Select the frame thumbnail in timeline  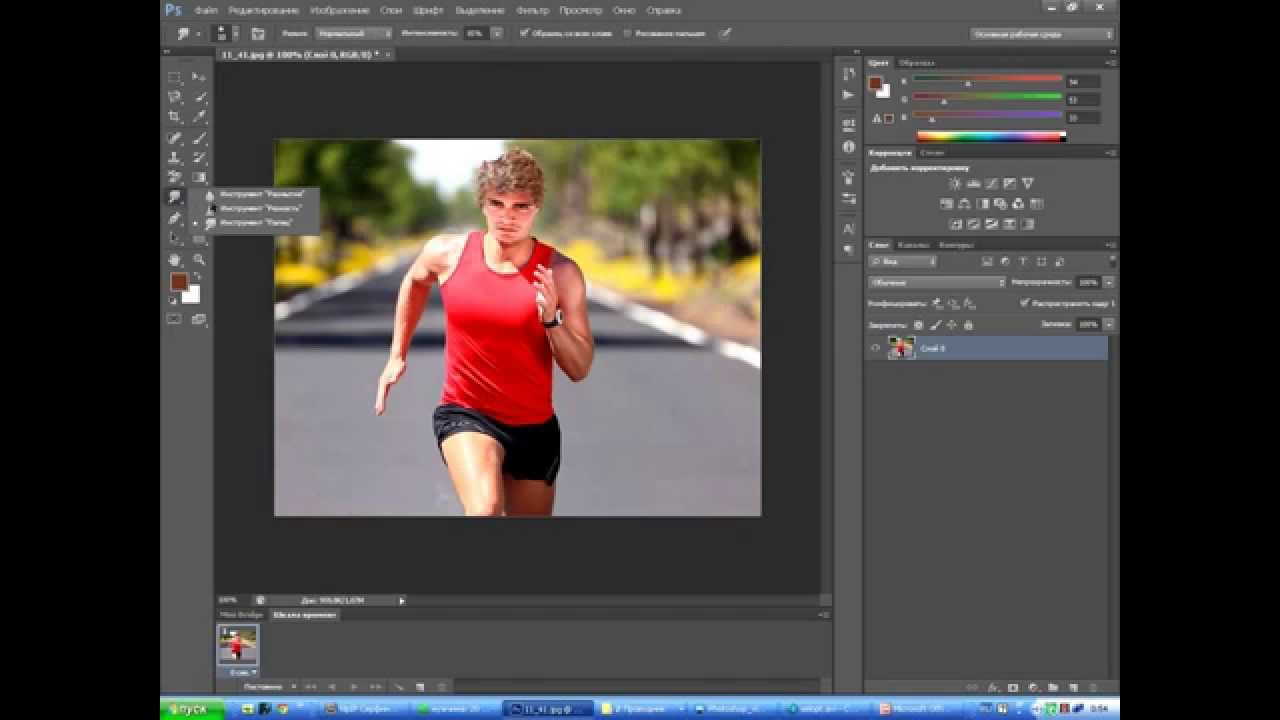click(238, 644)
